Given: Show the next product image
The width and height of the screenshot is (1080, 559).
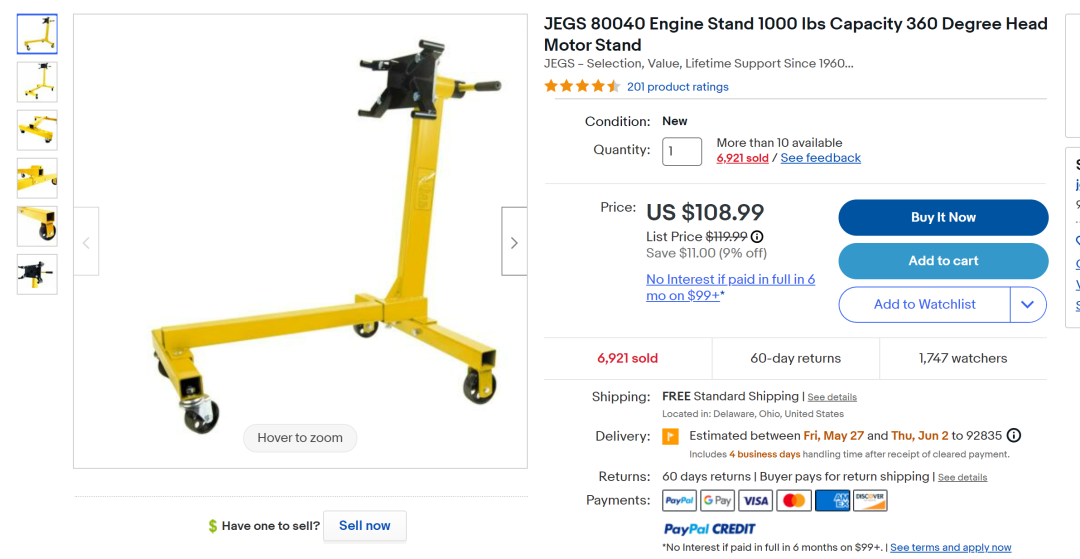Looking at the screenshot, I should (514, 242).
